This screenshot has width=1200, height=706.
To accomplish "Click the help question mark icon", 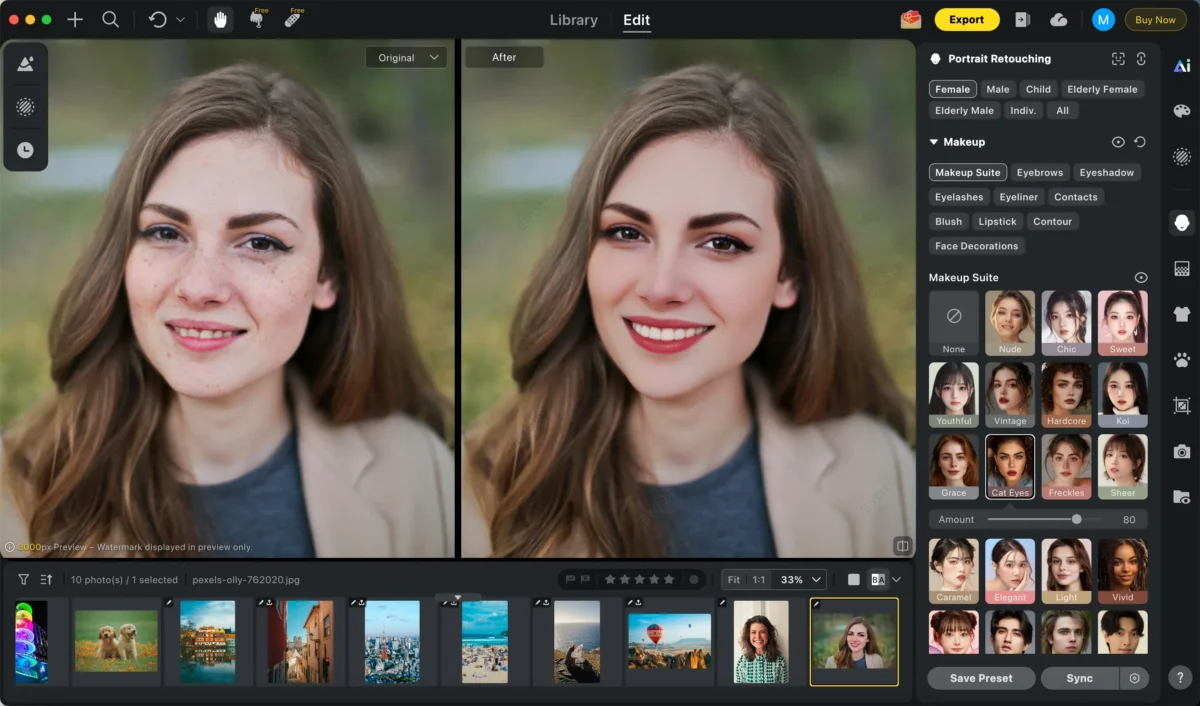I will pyautogui.click(x=1182, y=677).
